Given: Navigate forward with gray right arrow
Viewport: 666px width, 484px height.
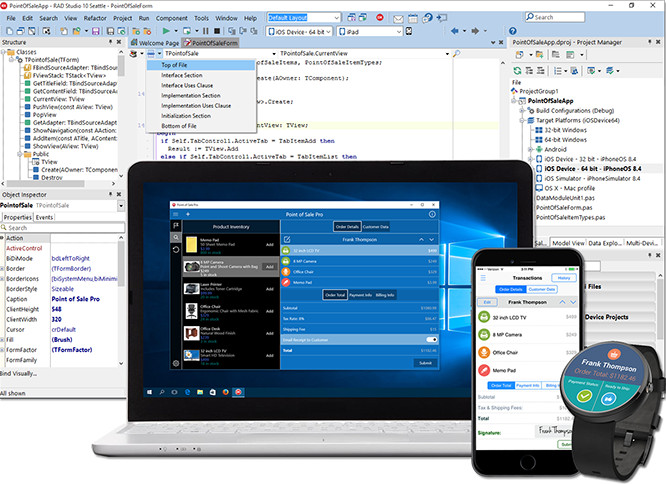Looking at the screenshot, I should [475, 31].
